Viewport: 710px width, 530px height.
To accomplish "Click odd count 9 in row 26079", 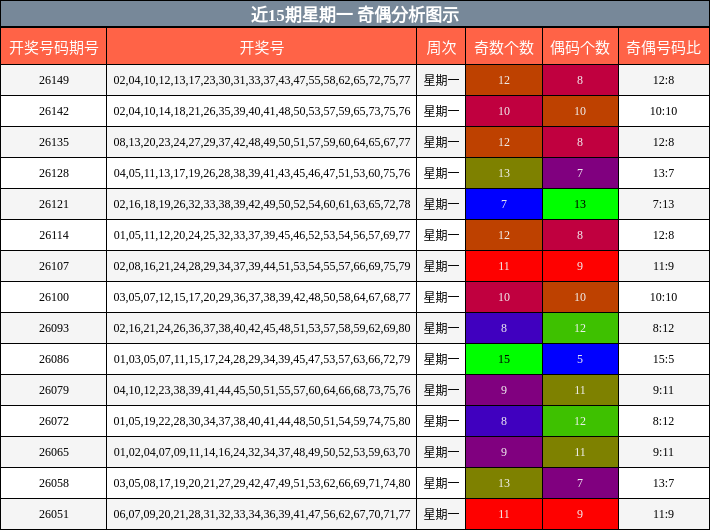I will click(x=504, y=390).
